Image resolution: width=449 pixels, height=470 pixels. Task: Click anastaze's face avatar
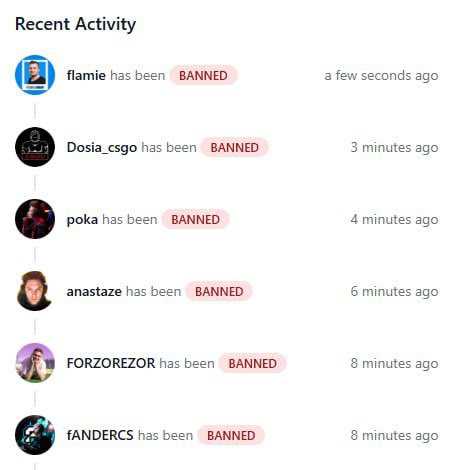tap(35, 291)
